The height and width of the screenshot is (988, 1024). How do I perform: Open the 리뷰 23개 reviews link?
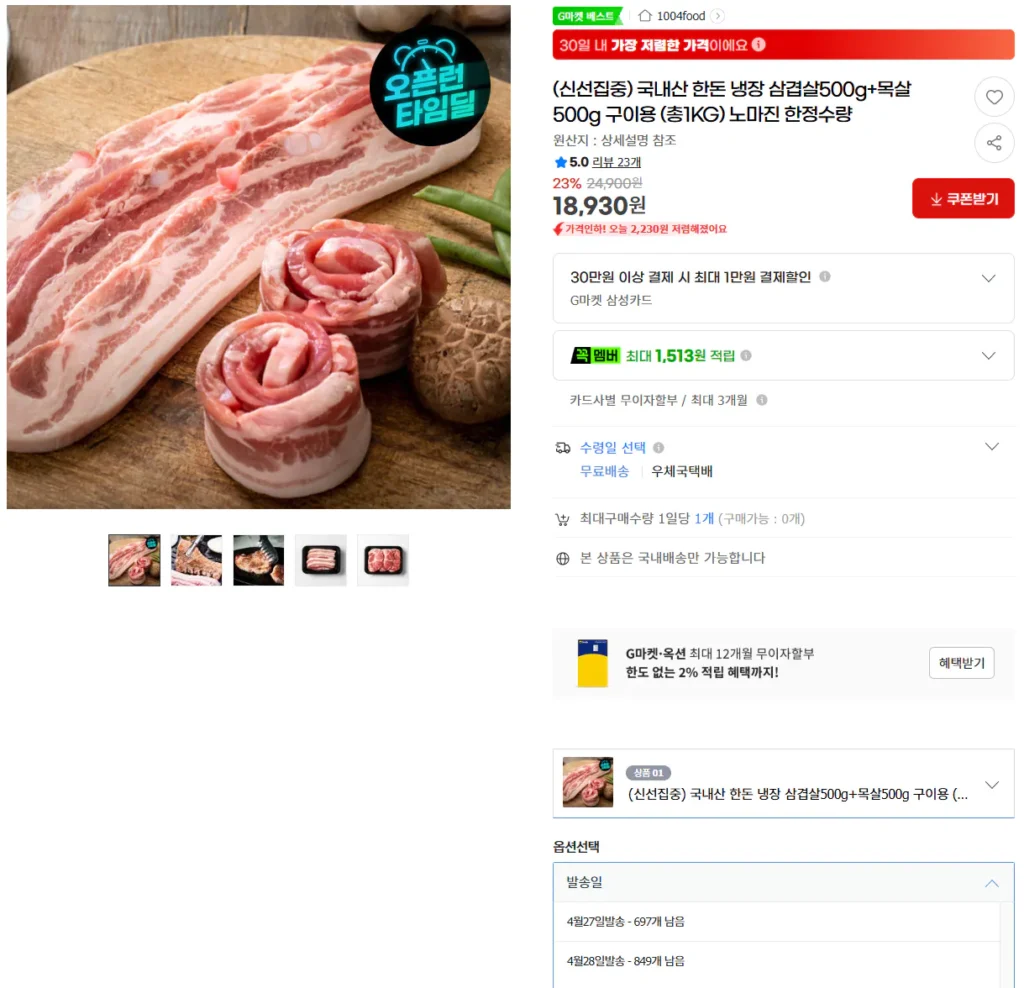616,162
